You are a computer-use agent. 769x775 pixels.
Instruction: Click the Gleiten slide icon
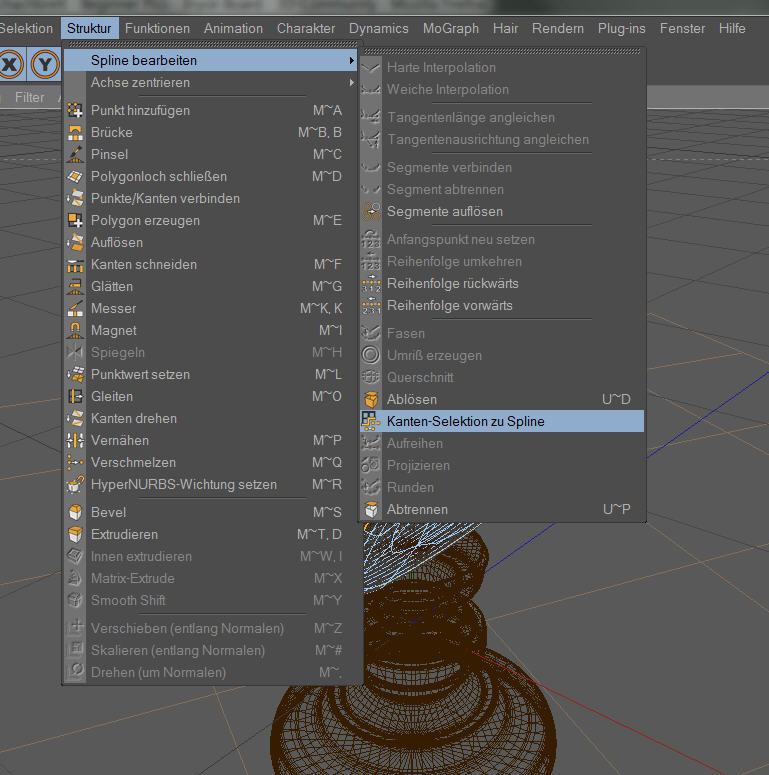[75, 396]
